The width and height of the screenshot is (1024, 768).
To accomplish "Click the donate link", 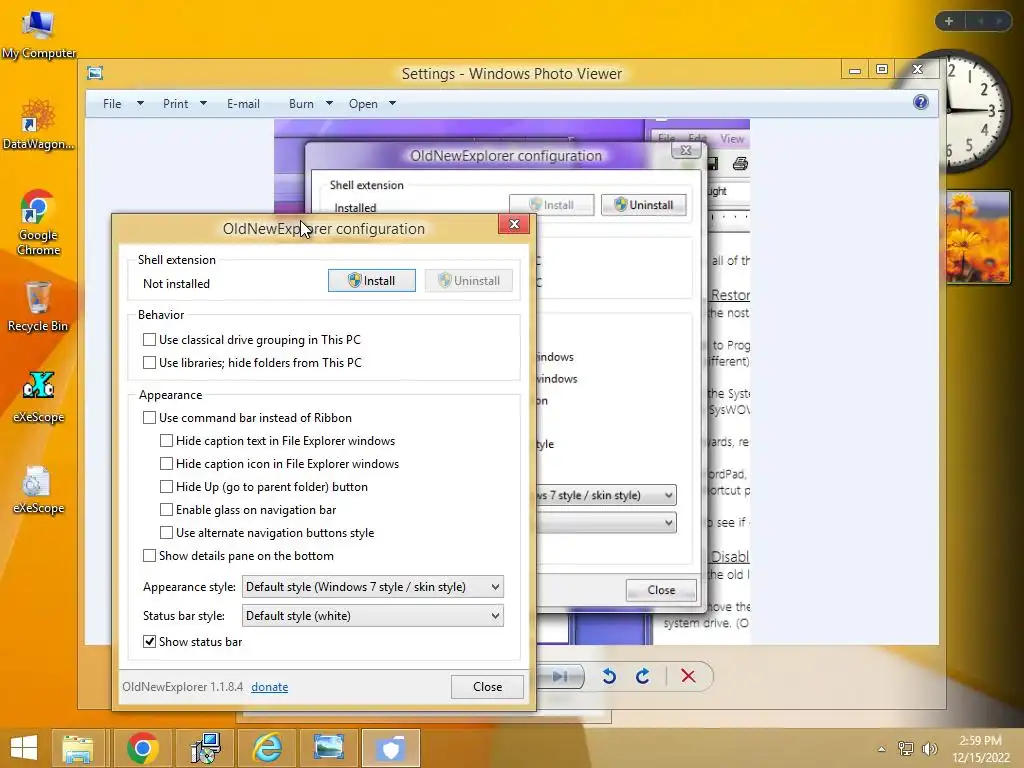I will pos(270,687).
